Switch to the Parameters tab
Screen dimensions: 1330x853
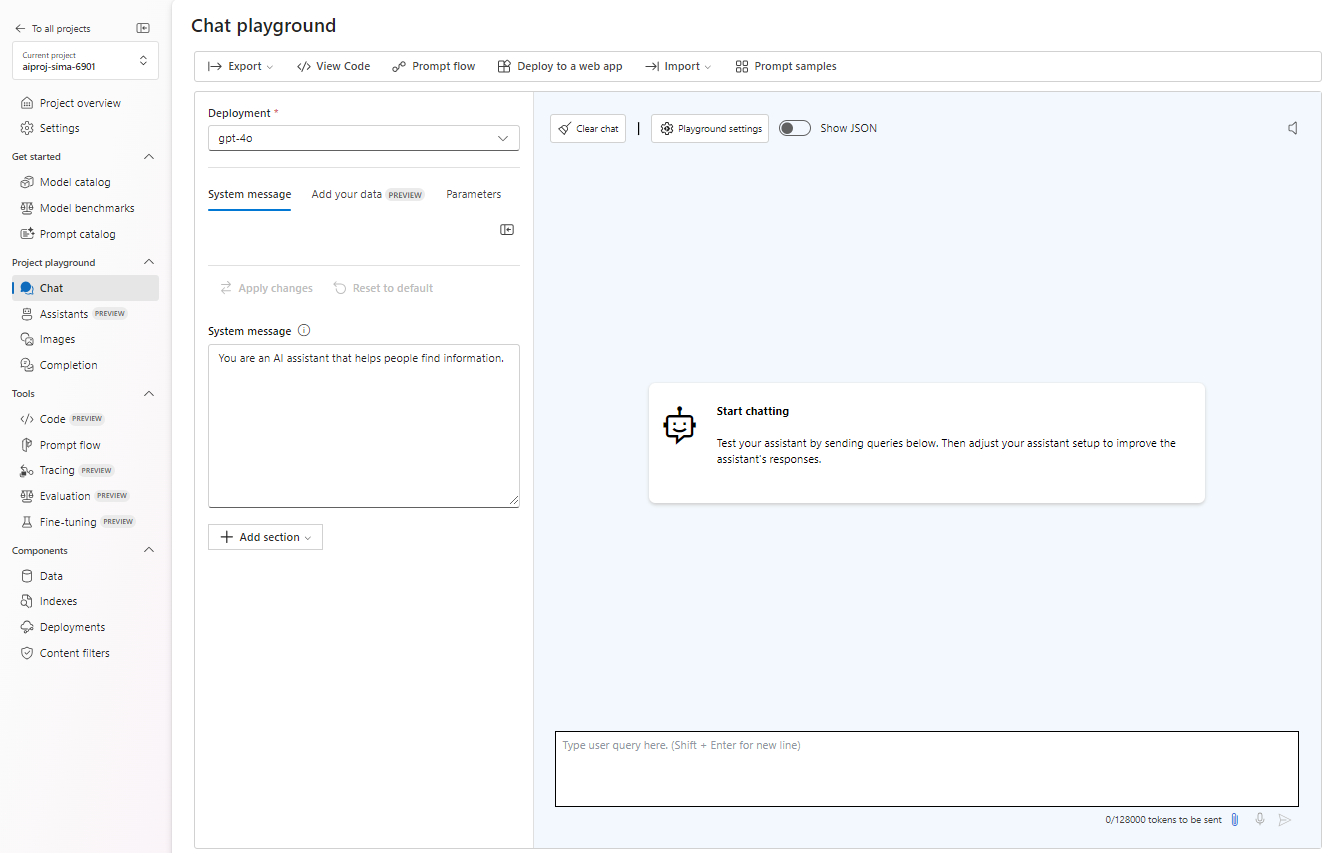point(473,194)
